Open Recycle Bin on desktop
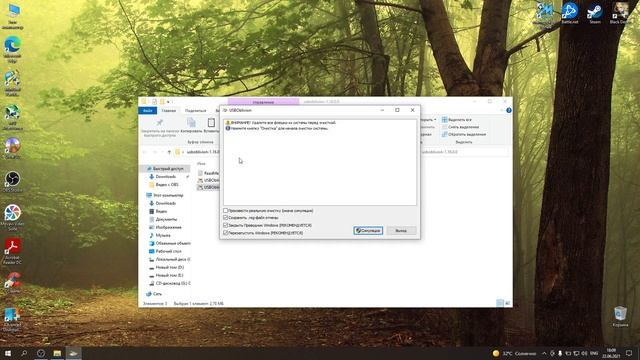Image resolution: width=640 pixels, height=360 pixels. 620,317
